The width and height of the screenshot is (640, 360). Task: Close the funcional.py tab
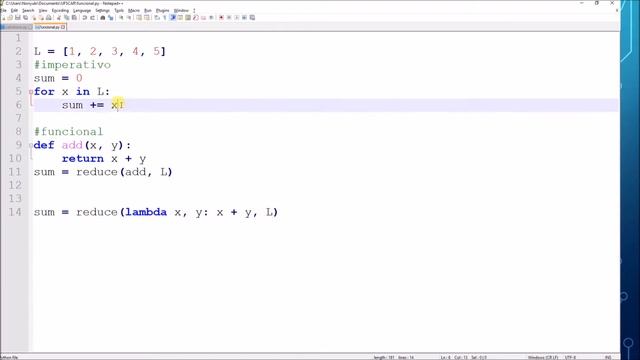[x=63, y=27]
